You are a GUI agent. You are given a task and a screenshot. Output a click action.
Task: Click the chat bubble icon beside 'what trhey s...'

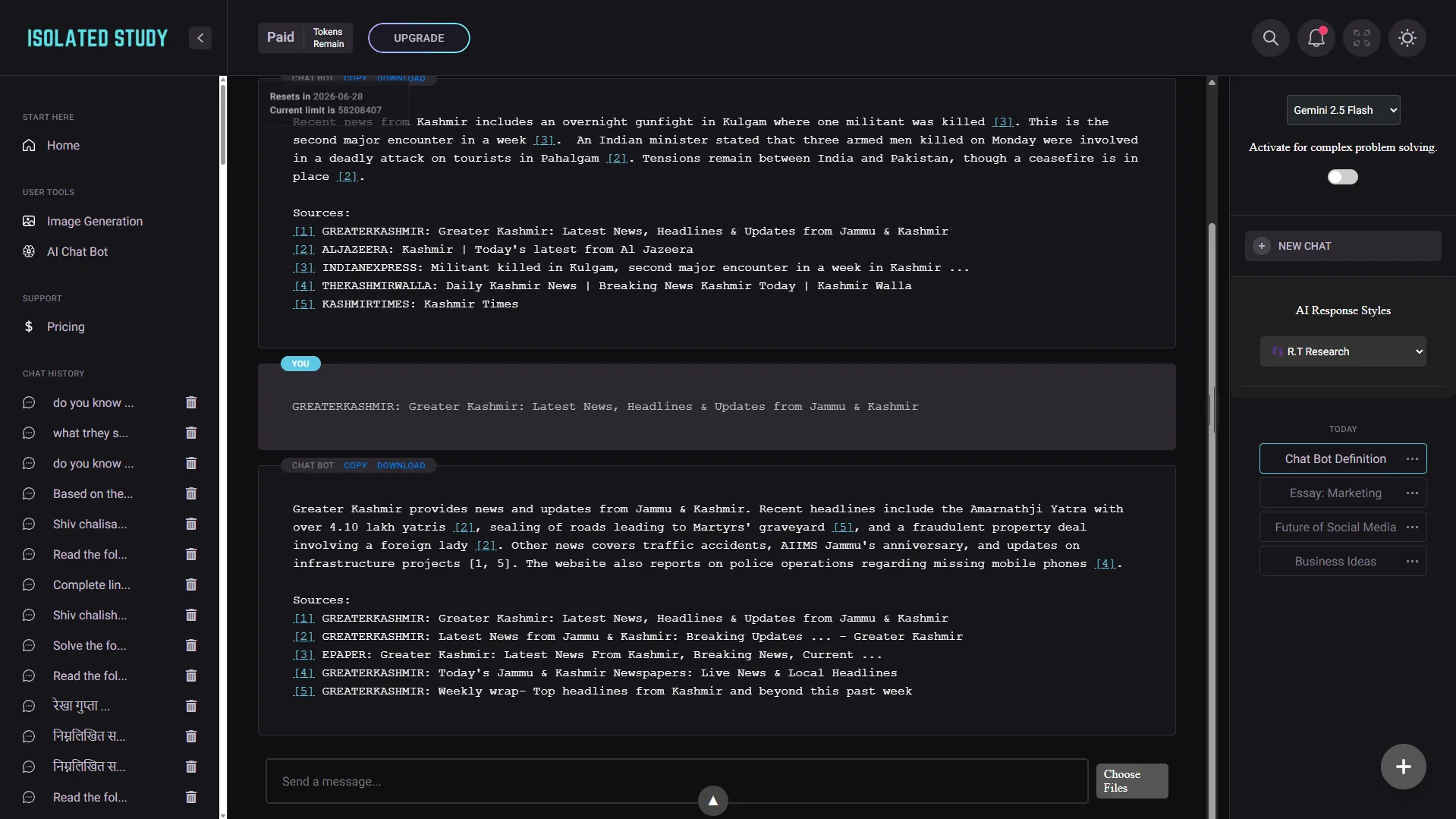pyautogui.click(x=29, y=433)
